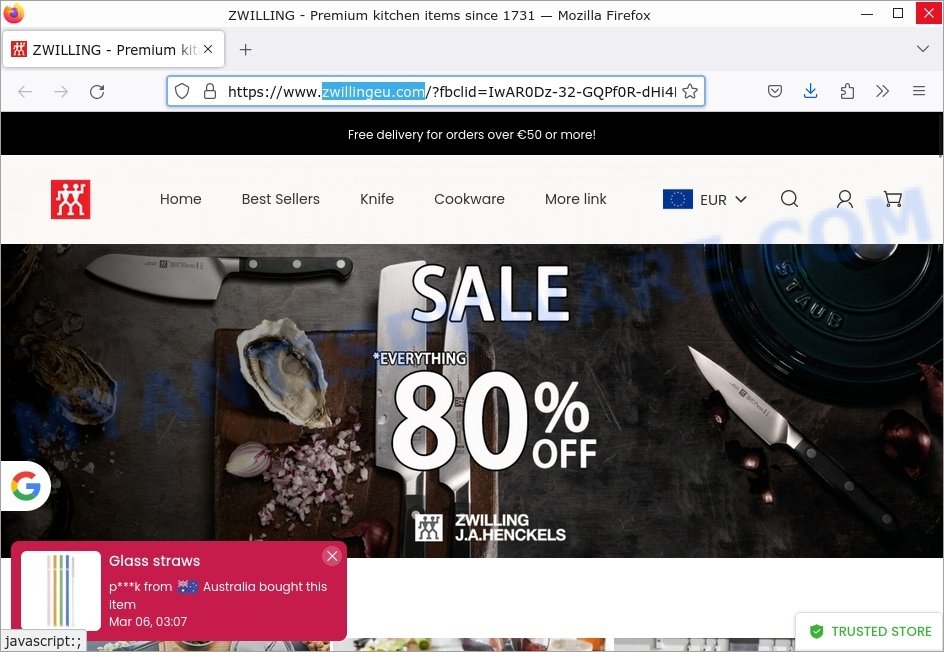Open the Save to Pocket icon
Screen dimensions: 944x652
click(x=775, y=92)
